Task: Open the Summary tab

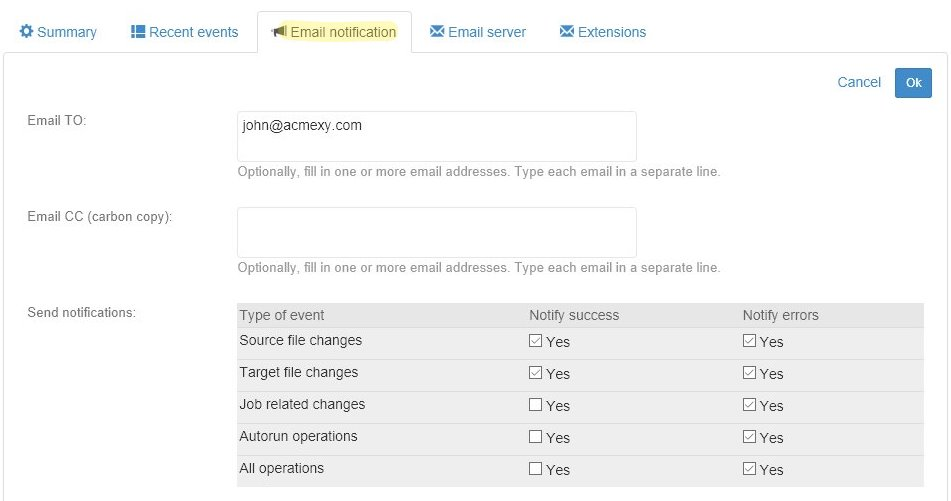Action: [x=66, y=32]
